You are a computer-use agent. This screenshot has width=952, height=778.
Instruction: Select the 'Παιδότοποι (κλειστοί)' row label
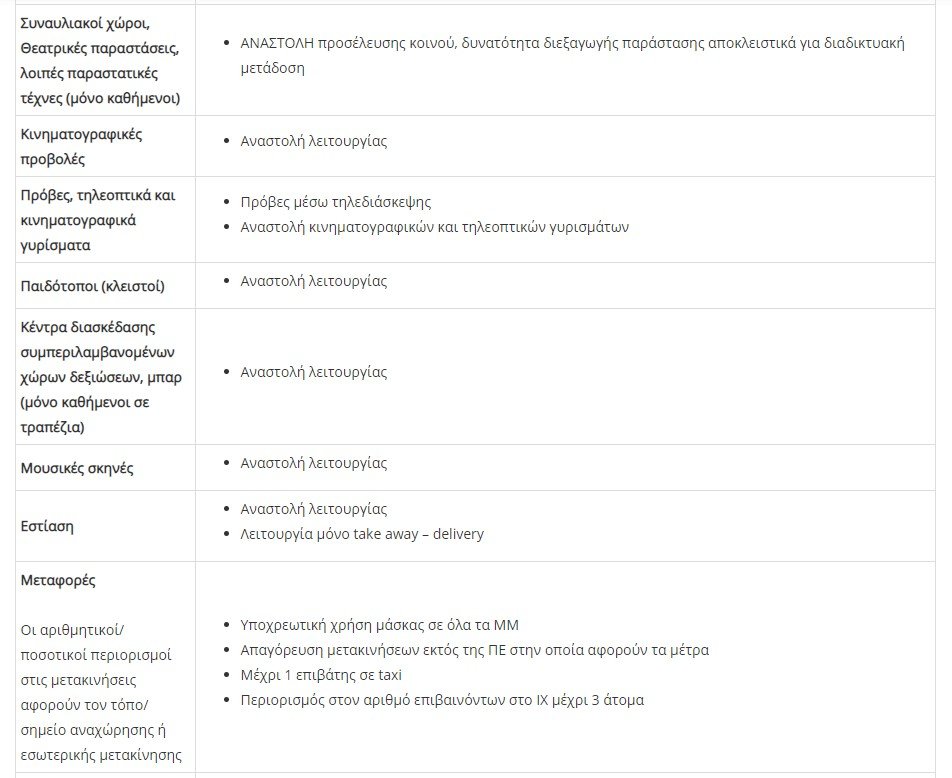(x=92, y=286)
